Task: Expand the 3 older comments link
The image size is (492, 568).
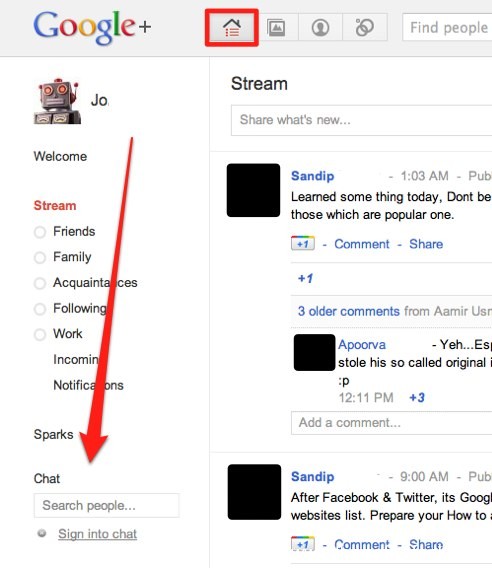Action: pyautogui.click(x=349, y=311)
